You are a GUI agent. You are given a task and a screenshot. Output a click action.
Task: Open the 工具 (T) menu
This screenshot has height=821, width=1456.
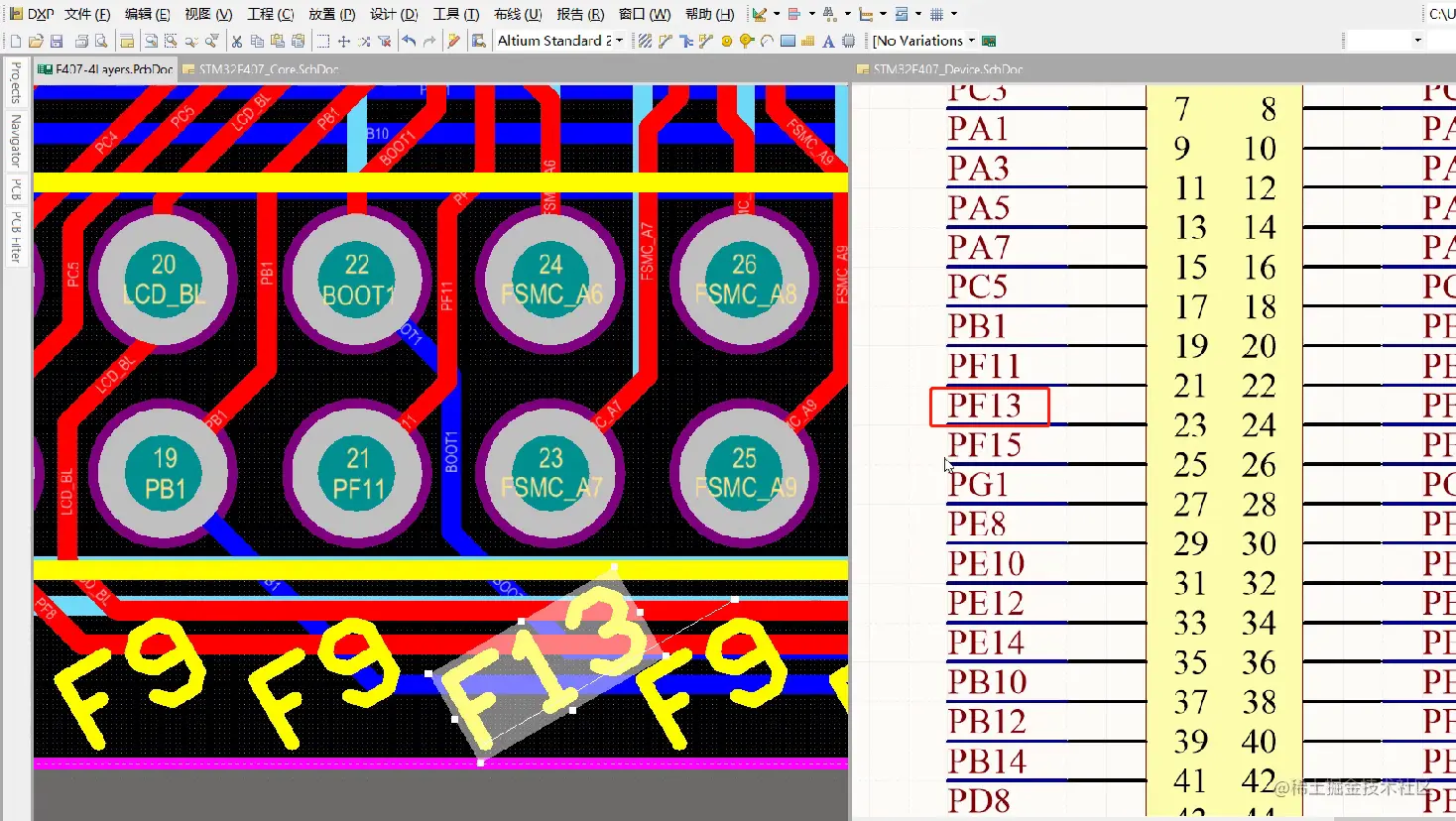456,14
